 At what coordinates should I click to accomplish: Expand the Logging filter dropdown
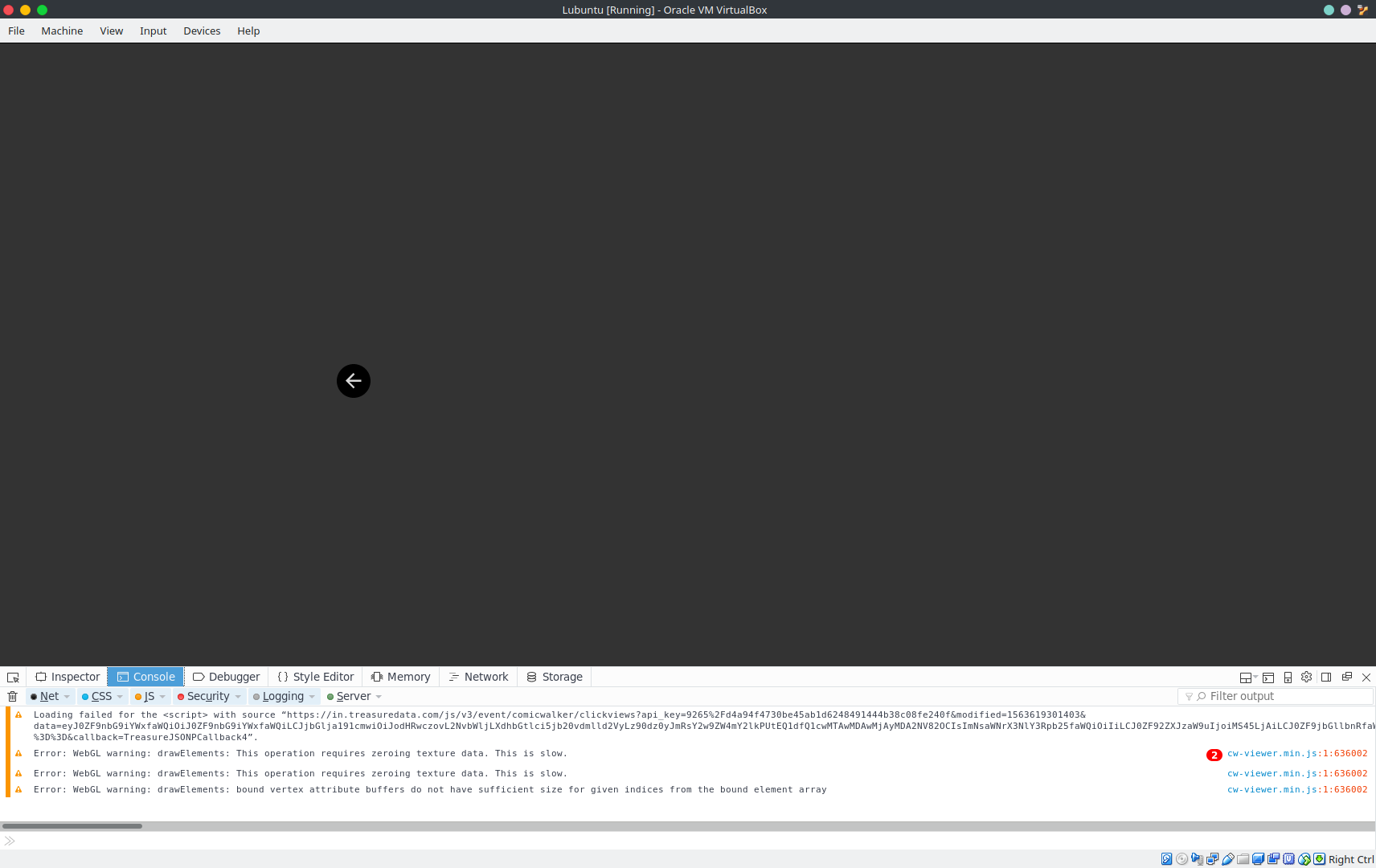click(x=313, y=696)
